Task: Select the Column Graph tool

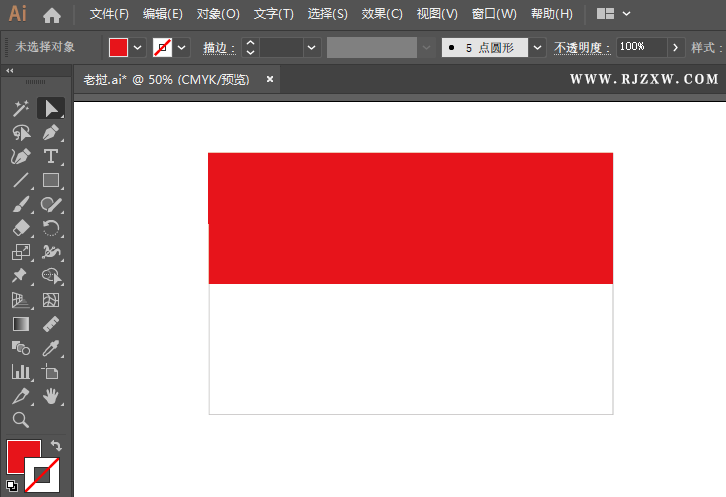Action: [x=21, y=372]
